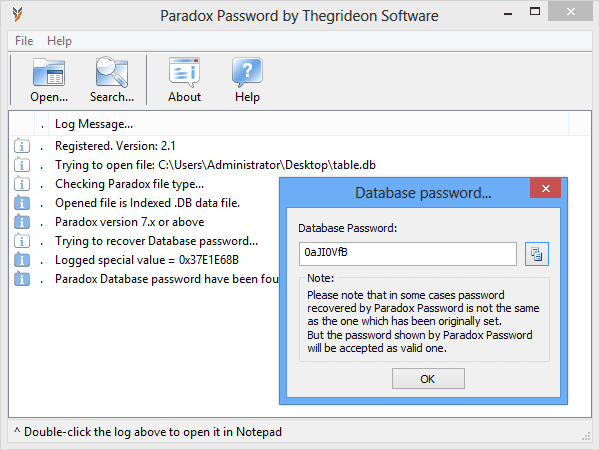Click inside the Database Password field
The width and height of the screenshot is (600, 450).
[x=408, y=254]
